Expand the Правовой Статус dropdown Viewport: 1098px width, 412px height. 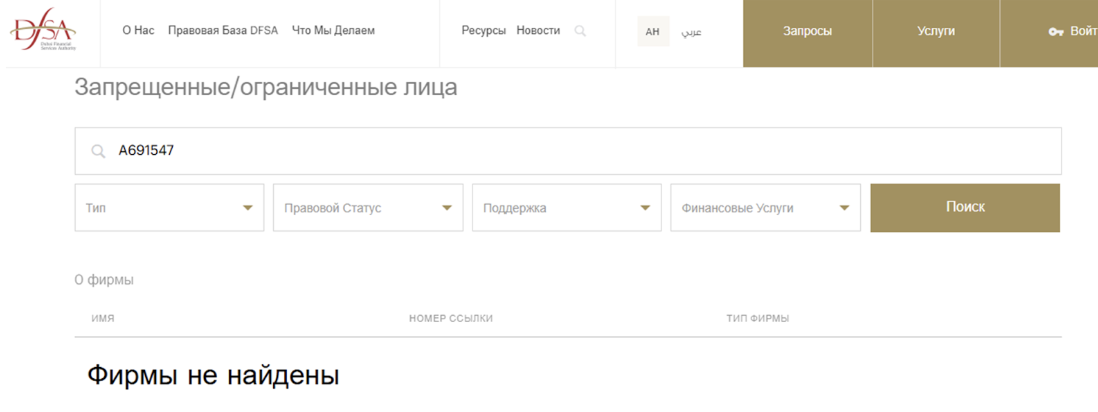(x=368, y=207)
